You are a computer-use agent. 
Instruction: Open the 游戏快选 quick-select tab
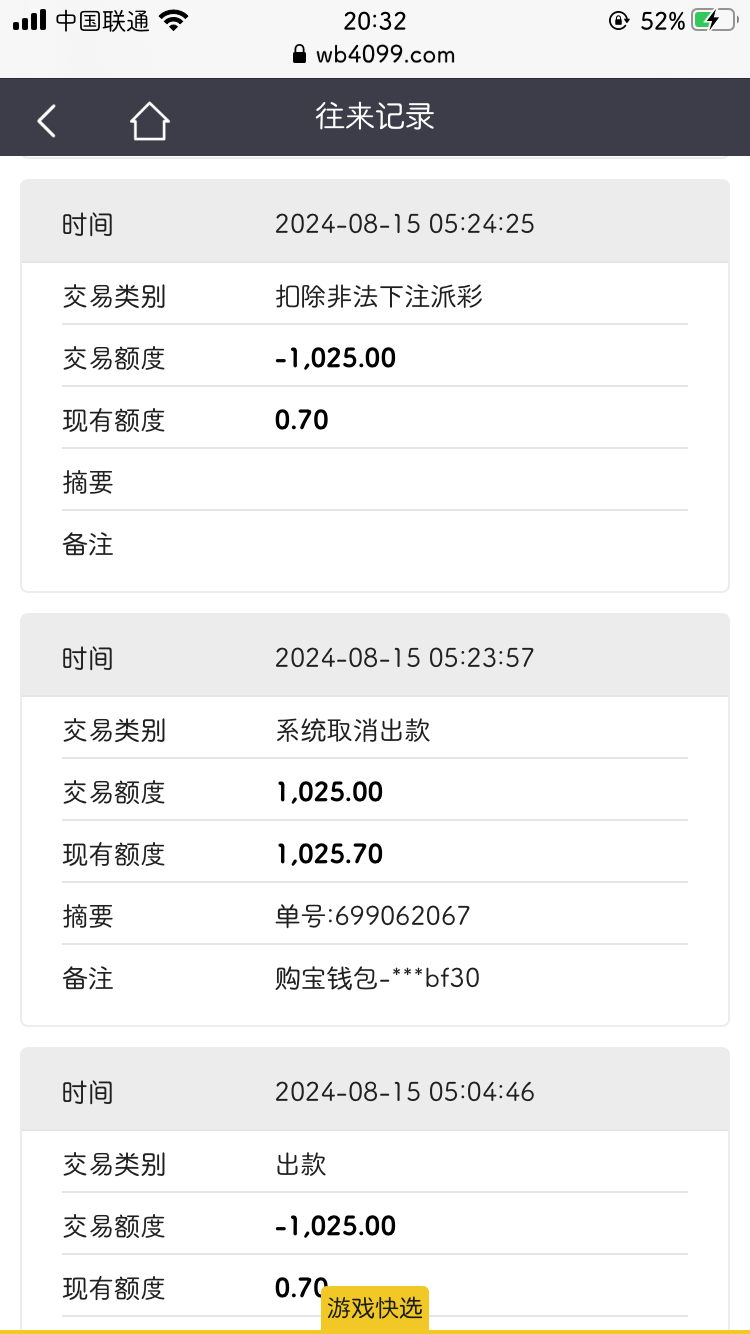(375, 1307)
